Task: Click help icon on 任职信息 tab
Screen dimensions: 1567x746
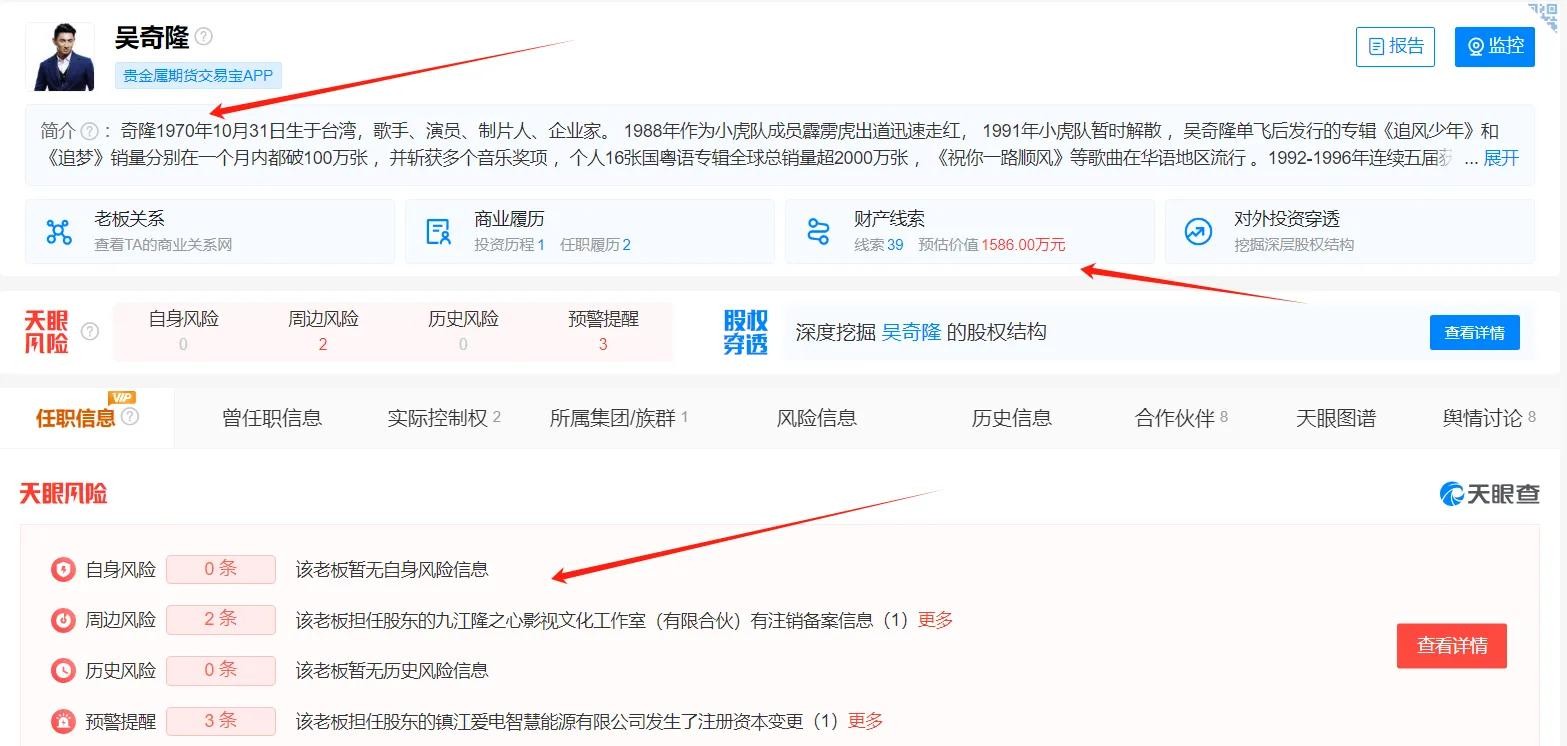Action: click(x=130, y=416)
